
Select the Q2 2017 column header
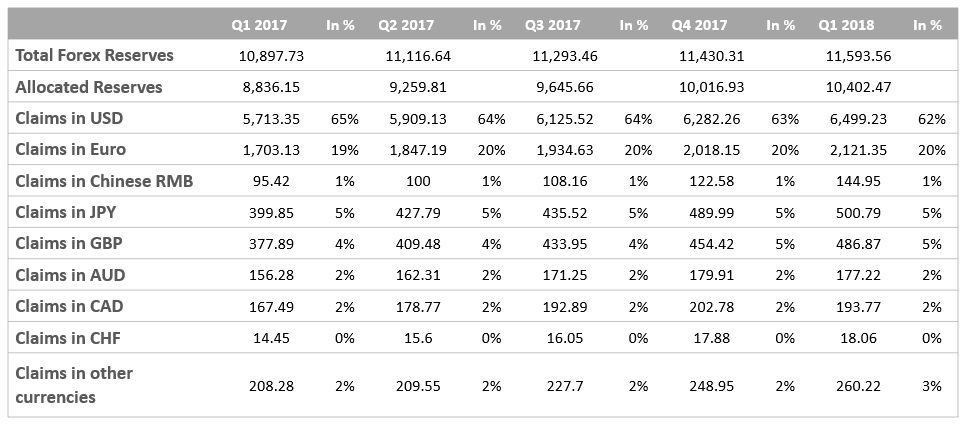click(406, 25)
